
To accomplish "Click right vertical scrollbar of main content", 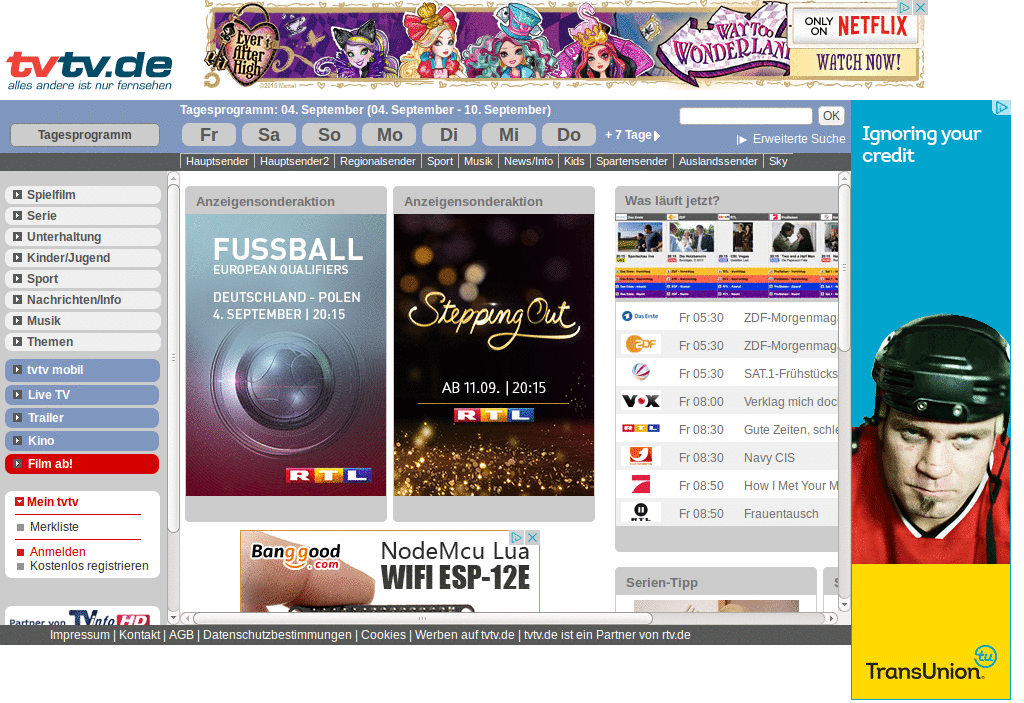I will [844, 268].
